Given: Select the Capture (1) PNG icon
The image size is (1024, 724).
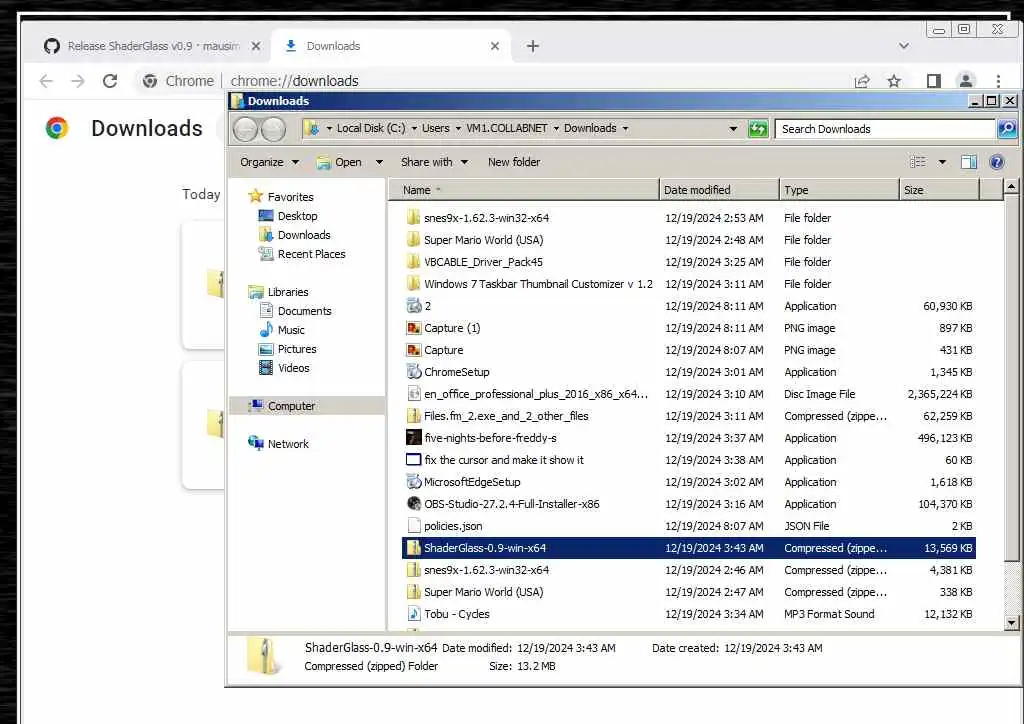Looking at the screenshot, I should coord(413,328).
